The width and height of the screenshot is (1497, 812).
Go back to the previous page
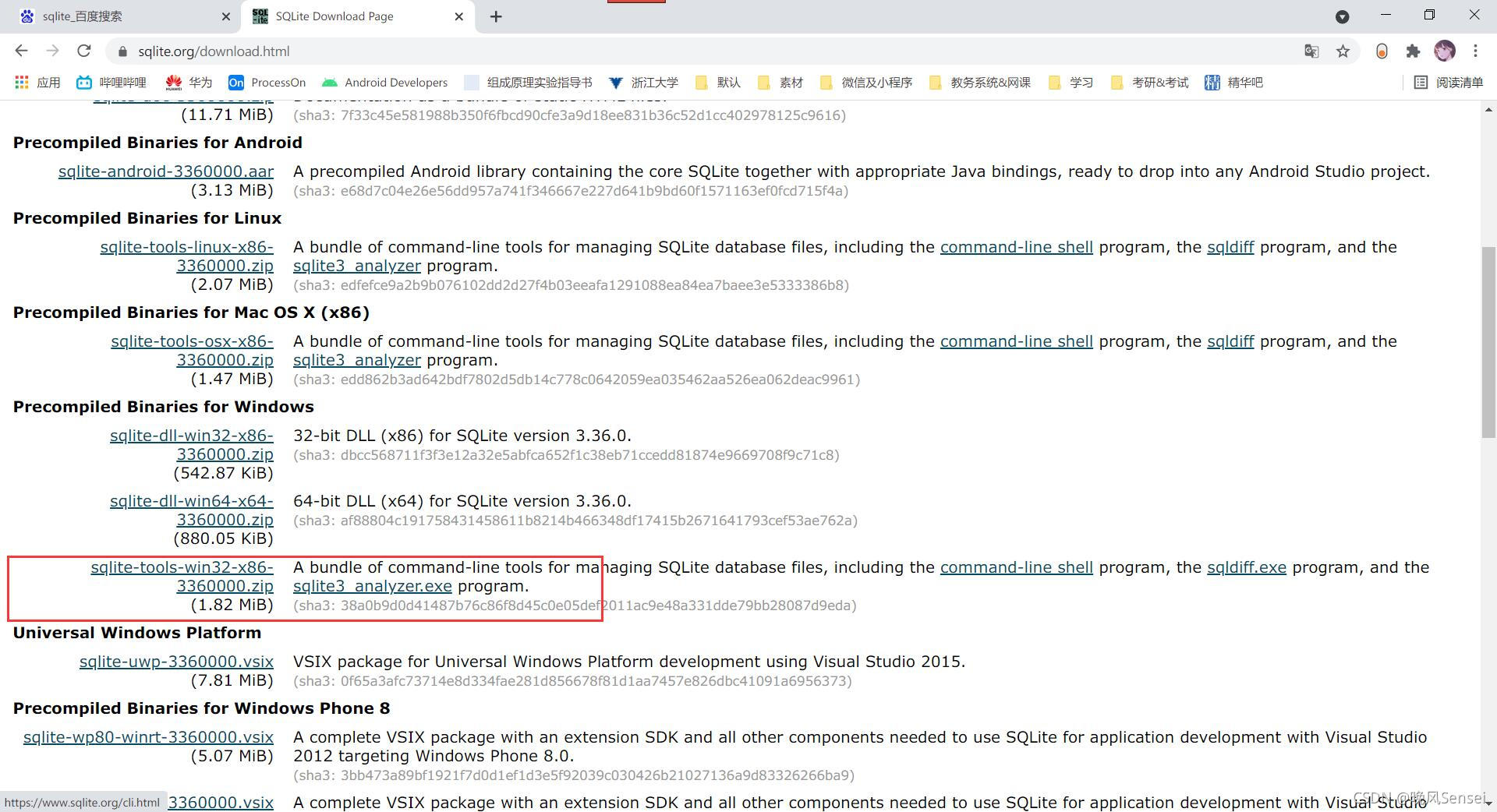21,51
